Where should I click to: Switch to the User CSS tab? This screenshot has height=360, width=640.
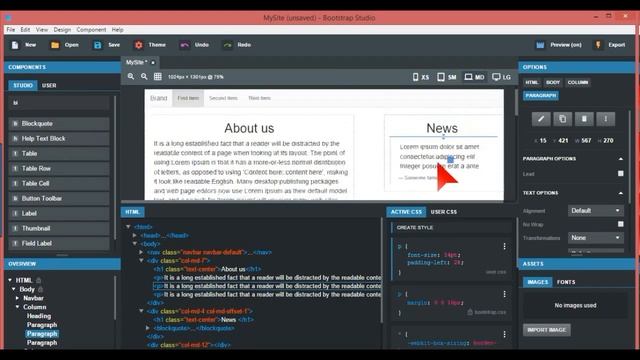click(444, 212)
